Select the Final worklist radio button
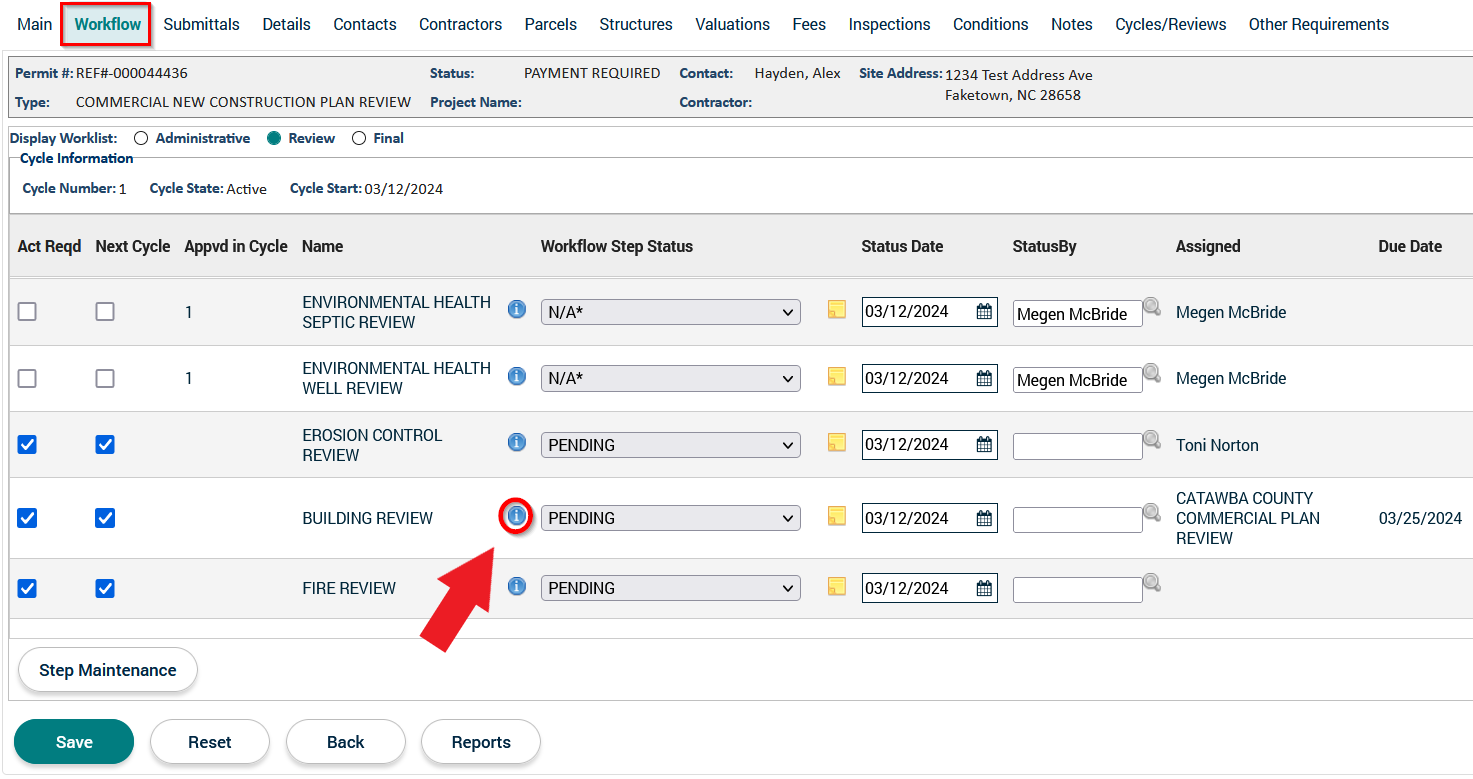This screenshot has width=1473, height=779. click(359, 139)
